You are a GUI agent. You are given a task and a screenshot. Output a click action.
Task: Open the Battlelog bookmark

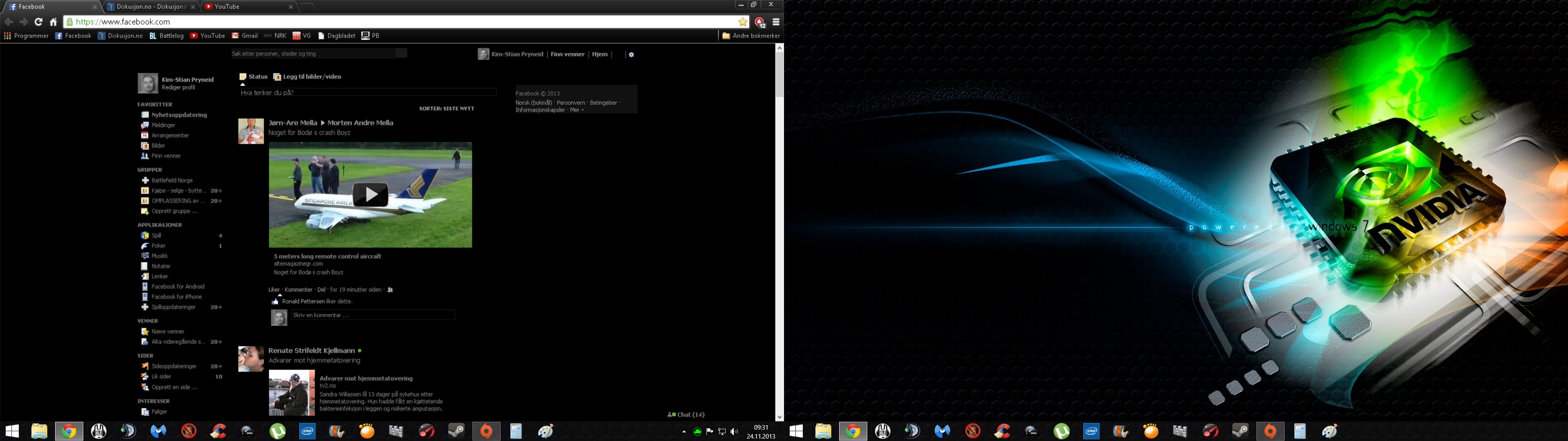167,36
